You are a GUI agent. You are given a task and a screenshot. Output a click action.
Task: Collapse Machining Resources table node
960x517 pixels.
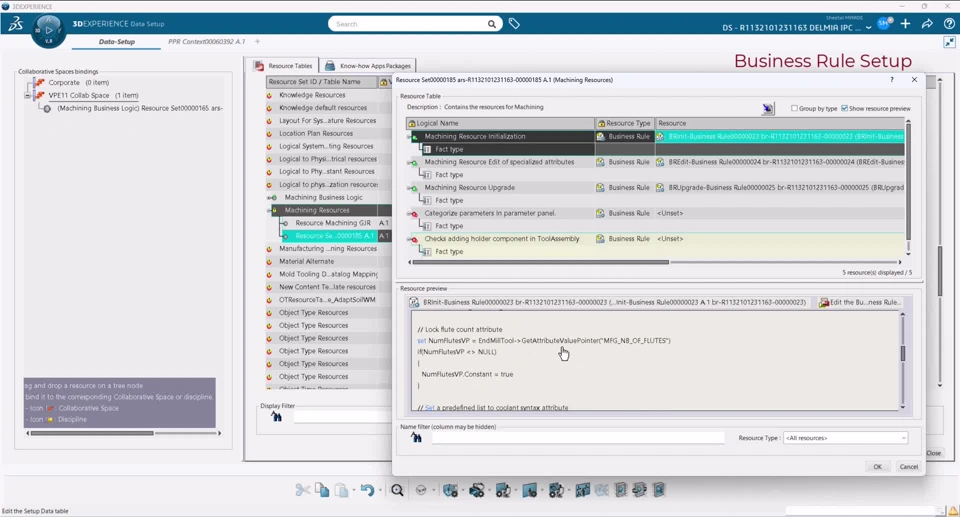269,210
